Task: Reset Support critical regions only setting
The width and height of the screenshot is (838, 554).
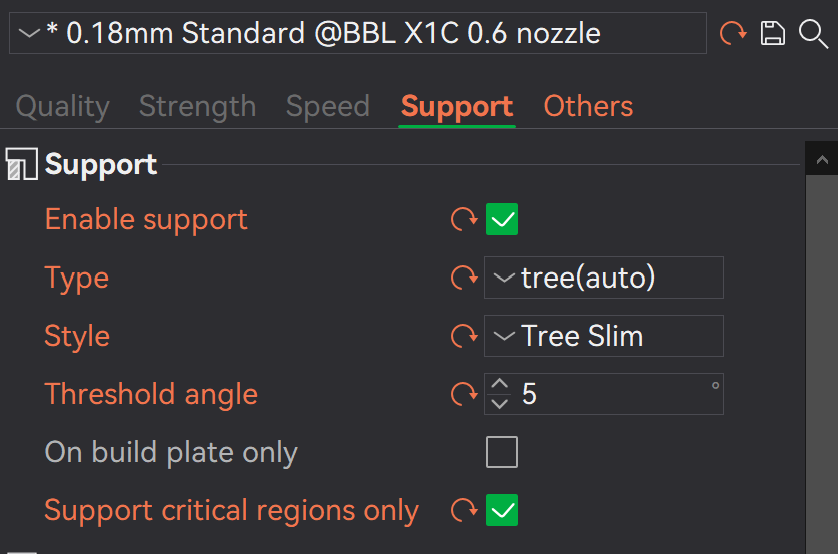Action: tap(464, 511)
